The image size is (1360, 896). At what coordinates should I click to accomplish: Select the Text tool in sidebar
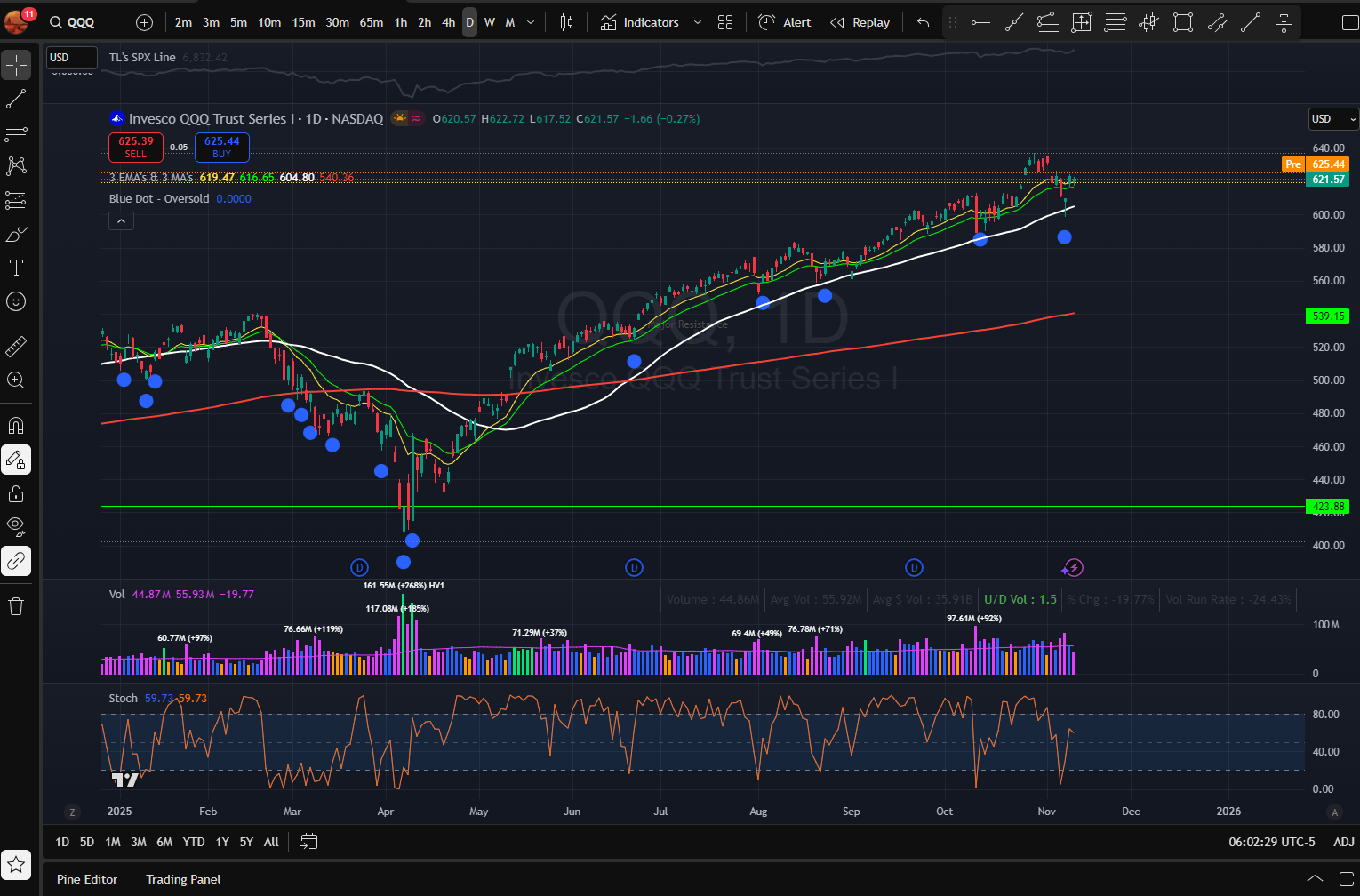16,268
